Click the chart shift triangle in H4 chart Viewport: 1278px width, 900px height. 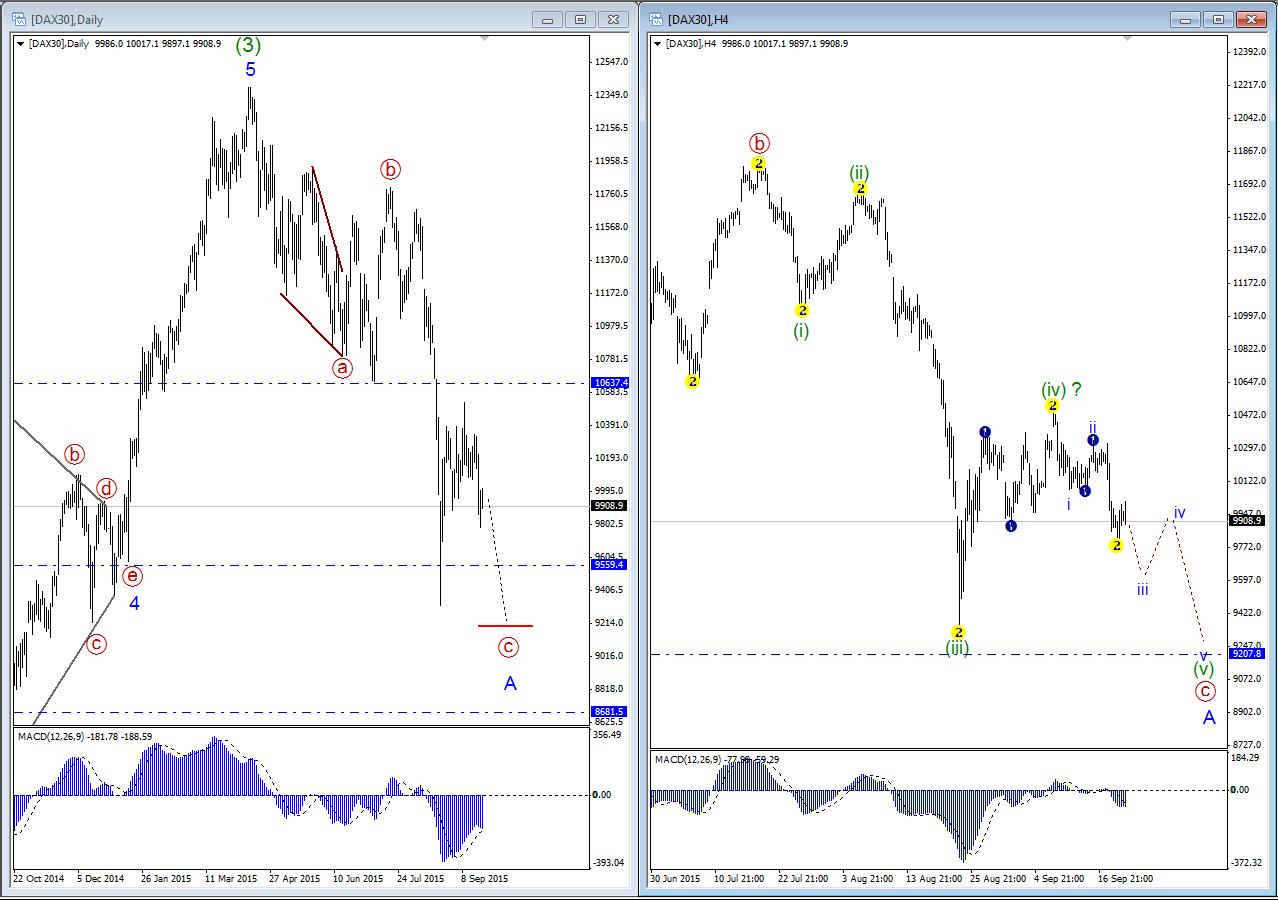click(1127, 38)
